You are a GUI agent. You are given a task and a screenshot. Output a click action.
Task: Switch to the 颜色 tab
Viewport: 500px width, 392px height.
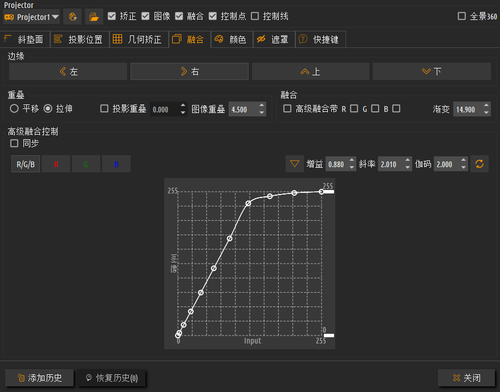tap(232, 39)
